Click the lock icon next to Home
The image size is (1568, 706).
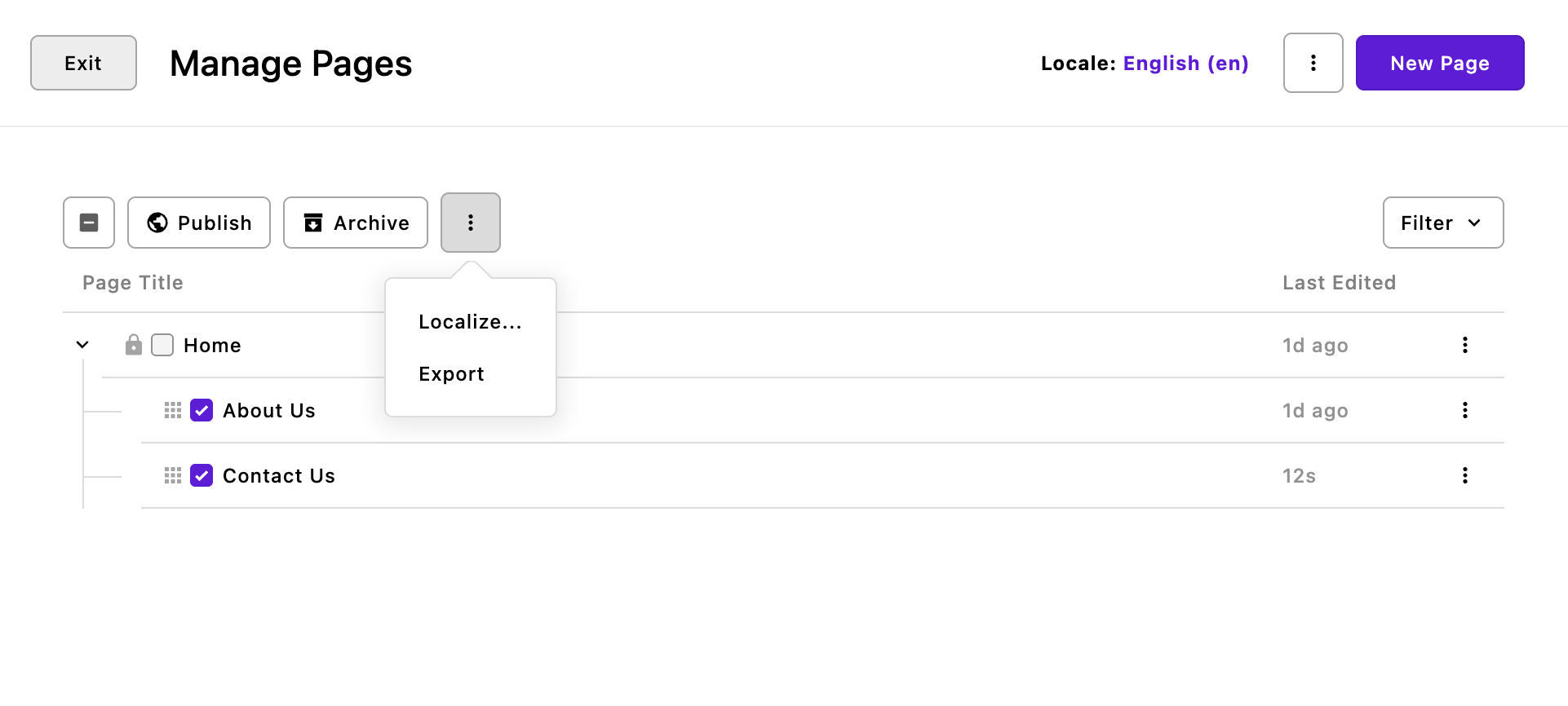pos(134,345)
